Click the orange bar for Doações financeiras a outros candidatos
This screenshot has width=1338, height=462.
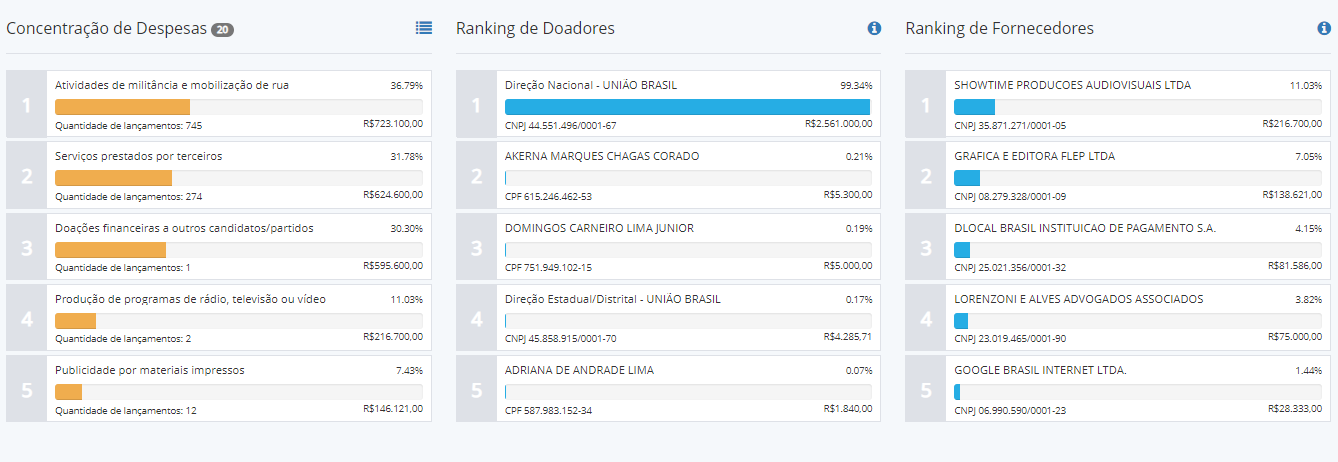(110, 250)
